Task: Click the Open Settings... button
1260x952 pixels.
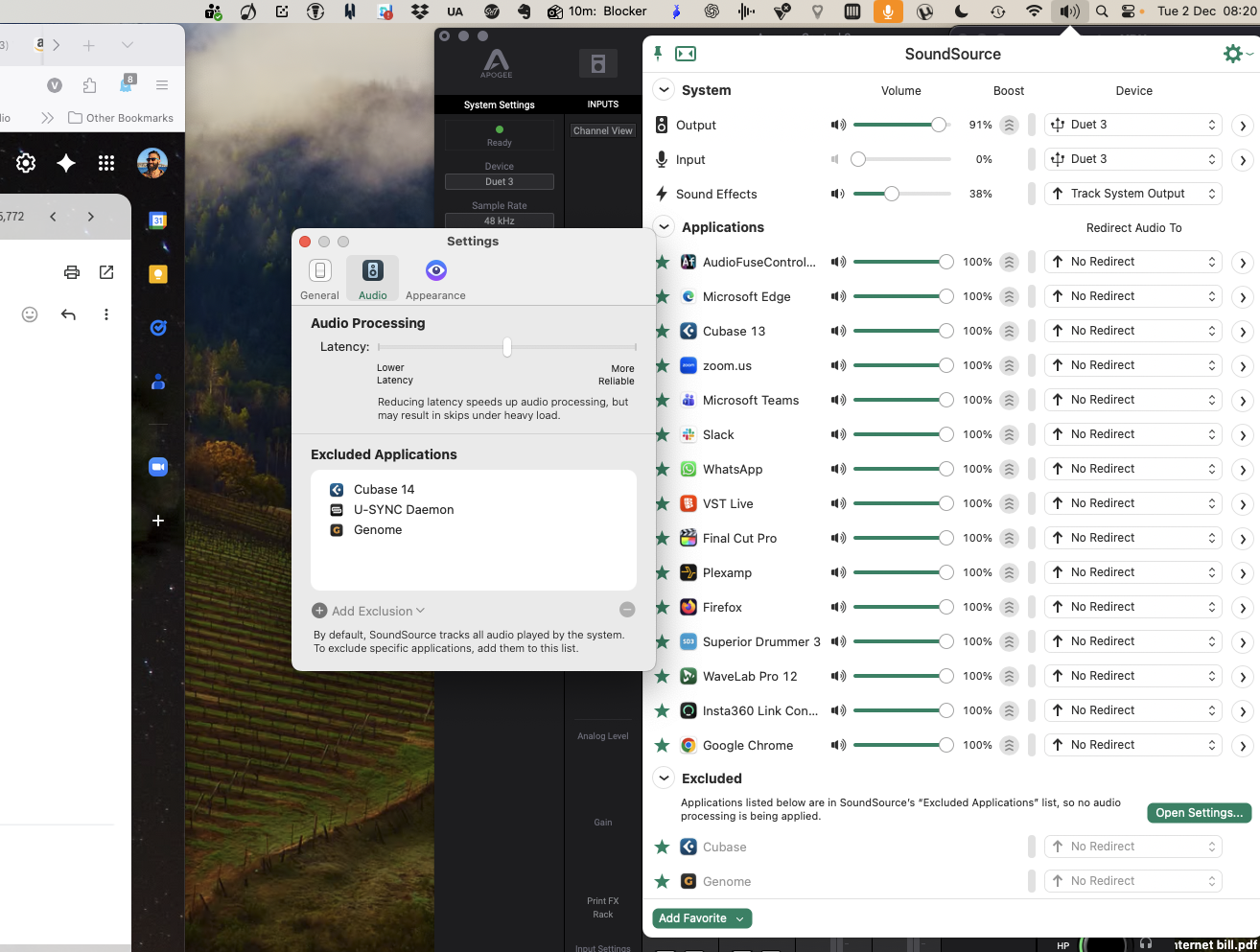Action: pos(1199,813)
